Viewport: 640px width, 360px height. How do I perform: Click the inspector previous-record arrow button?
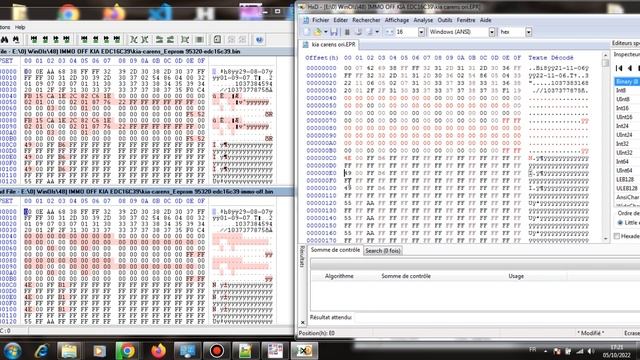tap(630, 68)
